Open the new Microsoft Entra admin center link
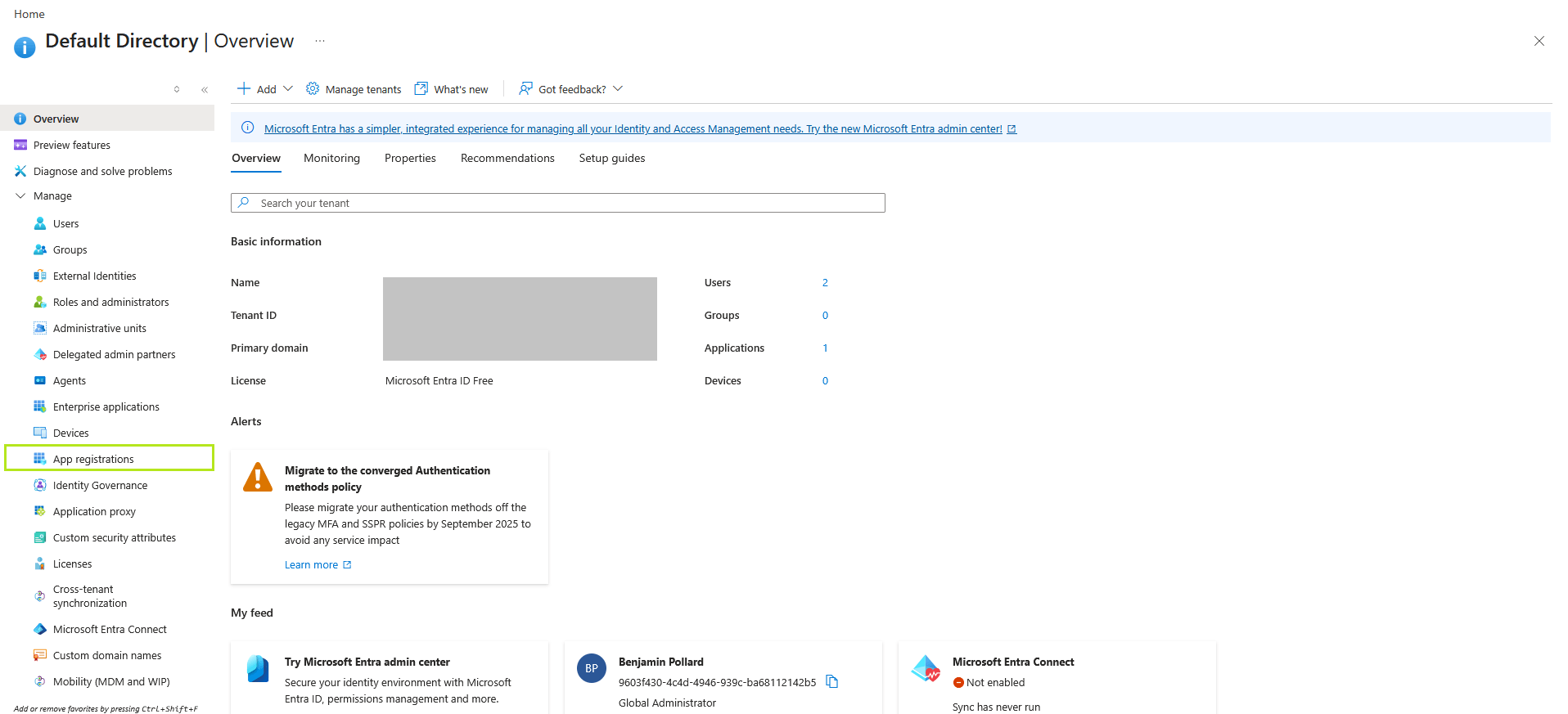This screenshot has width=1568, height=714. tap(640, 128)
